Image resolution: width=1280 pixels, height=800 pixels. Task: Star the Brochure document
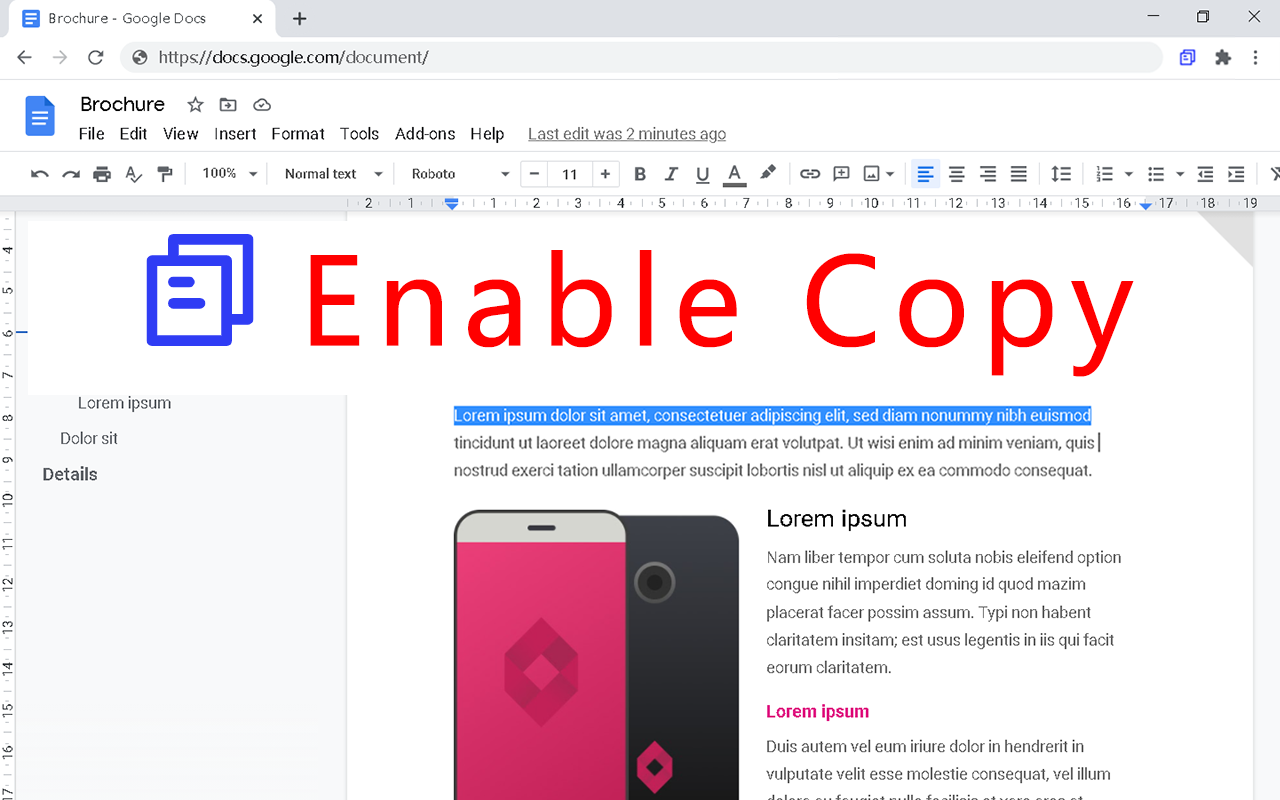(x=196, y=104)
